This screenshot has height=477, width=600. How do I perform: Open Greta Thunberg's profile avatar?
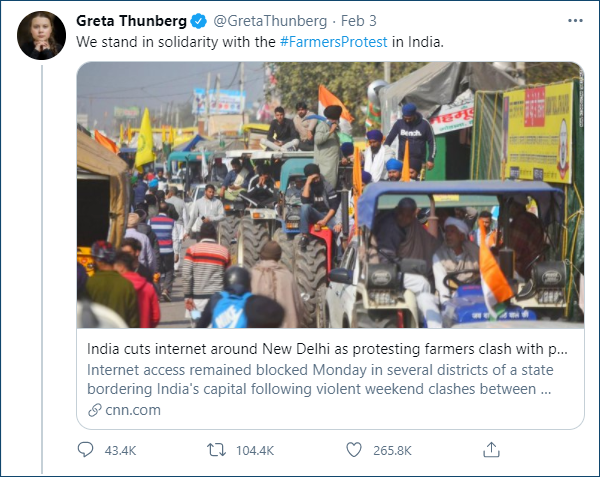42,35
